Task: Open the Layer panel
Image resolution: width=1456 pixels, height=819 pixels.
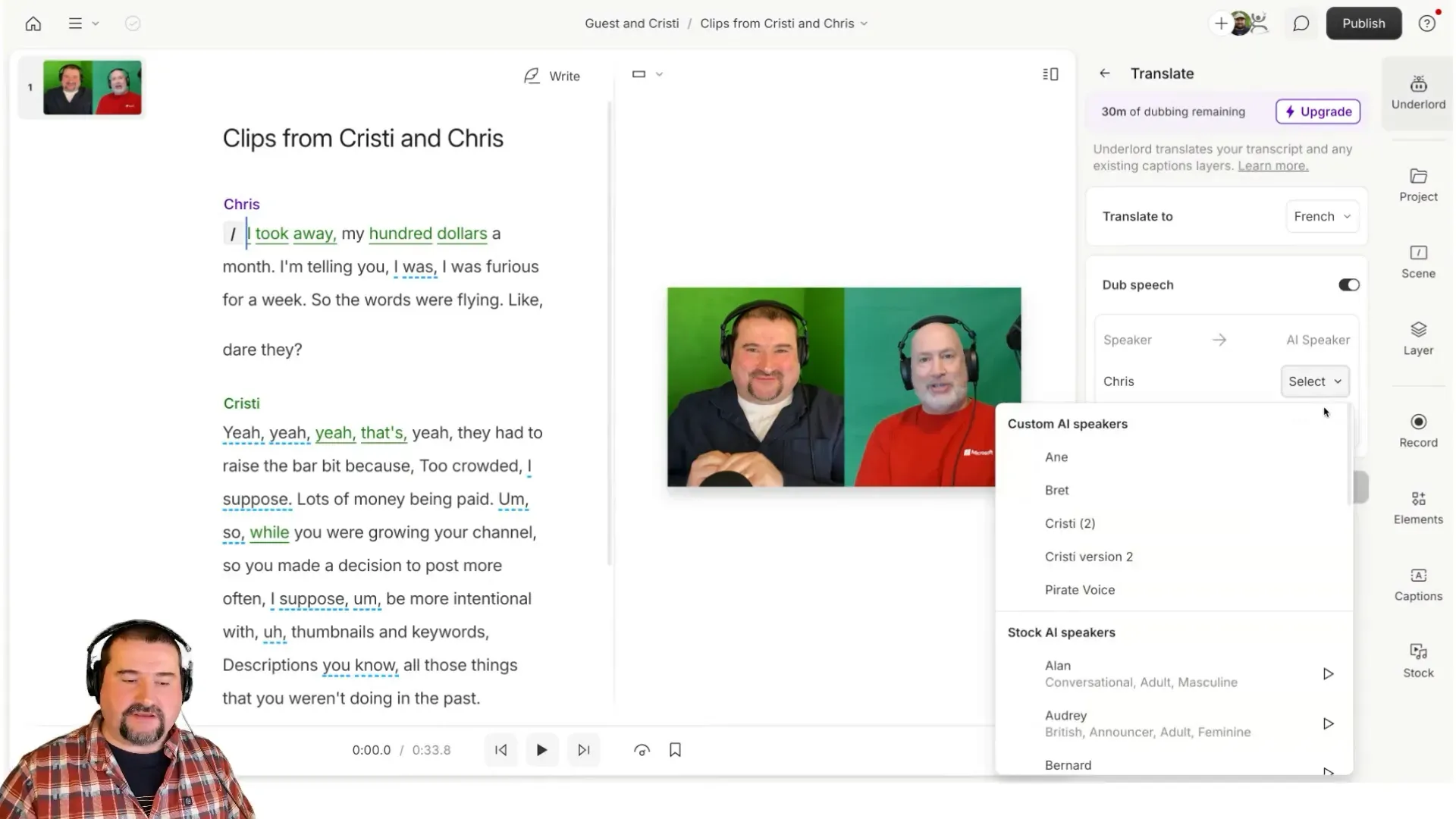Action: point(1417,338)
